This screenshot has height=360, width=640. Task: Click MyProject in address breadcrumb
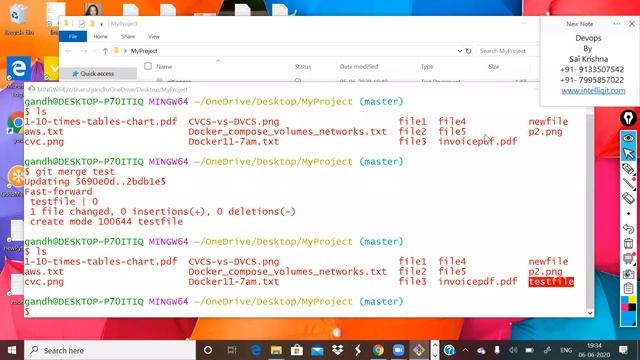coord(144,51)
